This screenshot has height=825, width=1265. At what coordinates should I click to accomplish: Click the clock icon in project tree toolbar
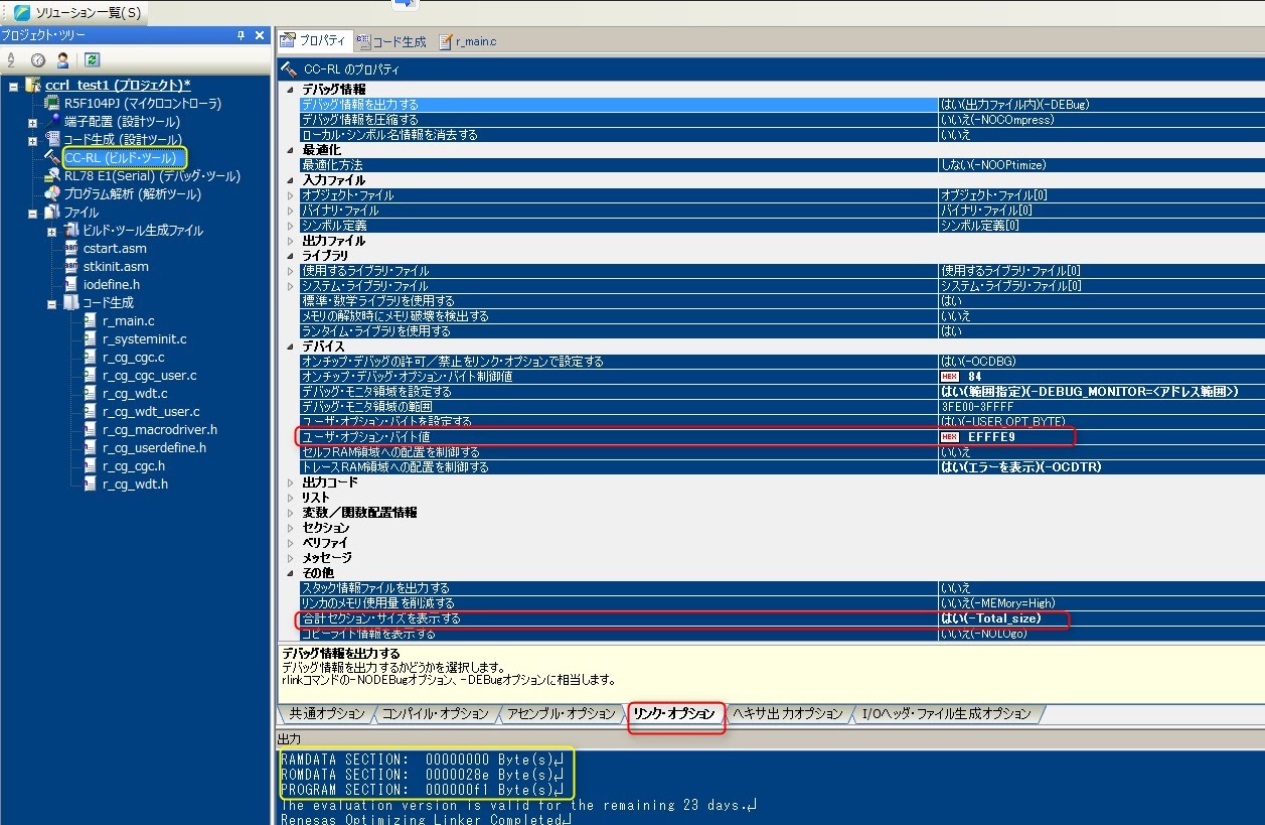click(x=38, y=60)
